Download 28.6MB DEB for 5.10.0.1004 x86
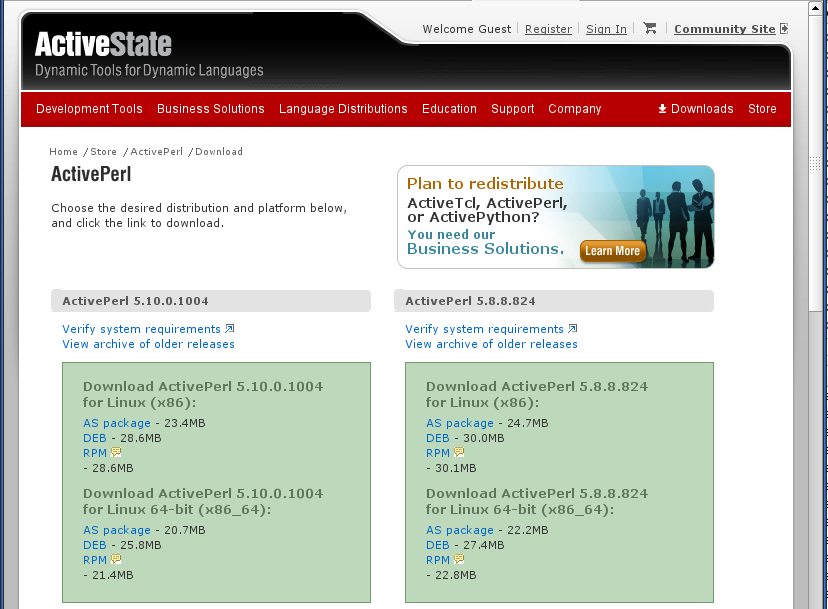The width and height of the screenshot is (828, 609). pyautogui.click(x=95, y=438)
